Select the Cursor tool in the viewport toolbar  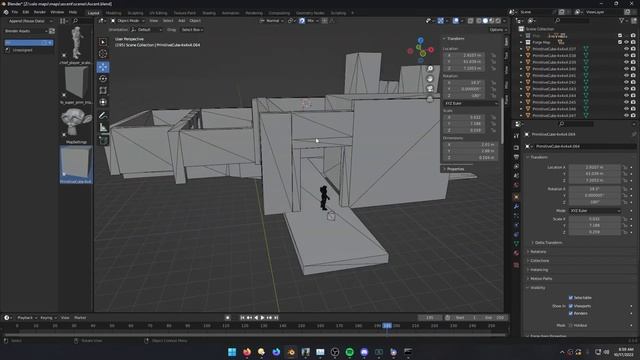coord(103,53)
